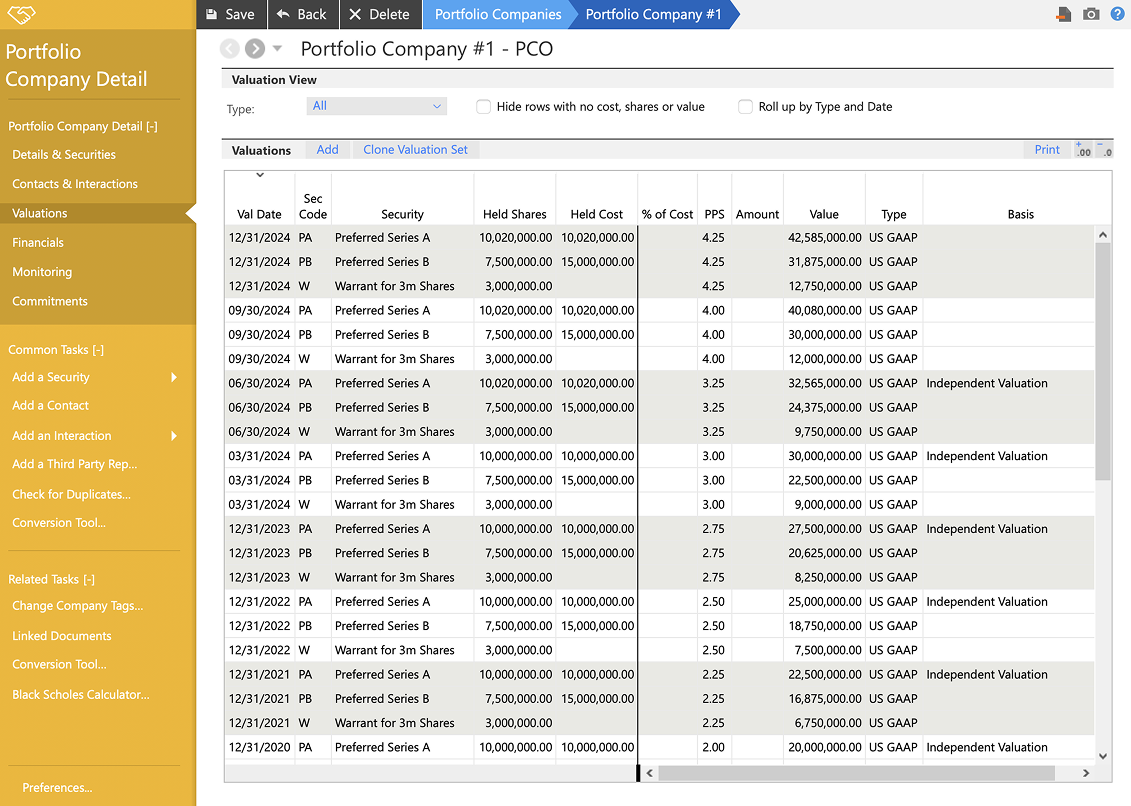The image size is (1131, 806).
Task: Open Conversion Tool under Related Tasks
Action: (x=59, y=665)
